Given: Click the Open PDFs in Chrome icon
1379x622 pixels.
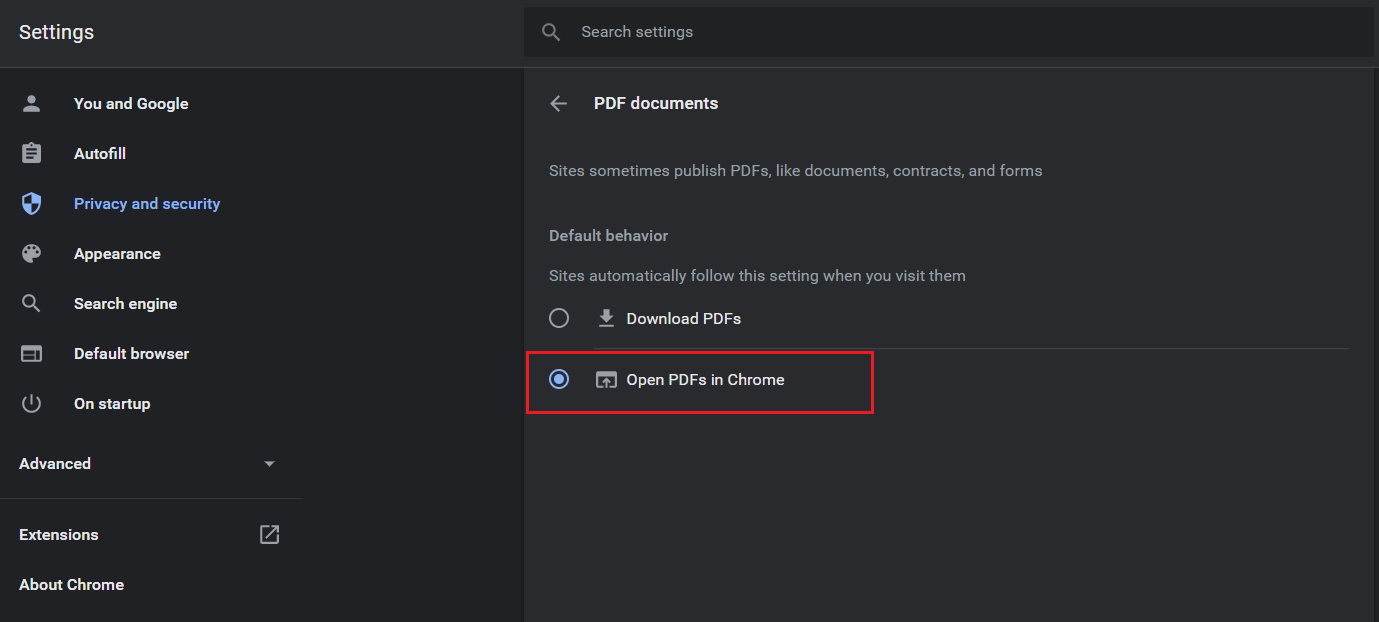Looking at the screenshot, I should (x=606, y=380).
